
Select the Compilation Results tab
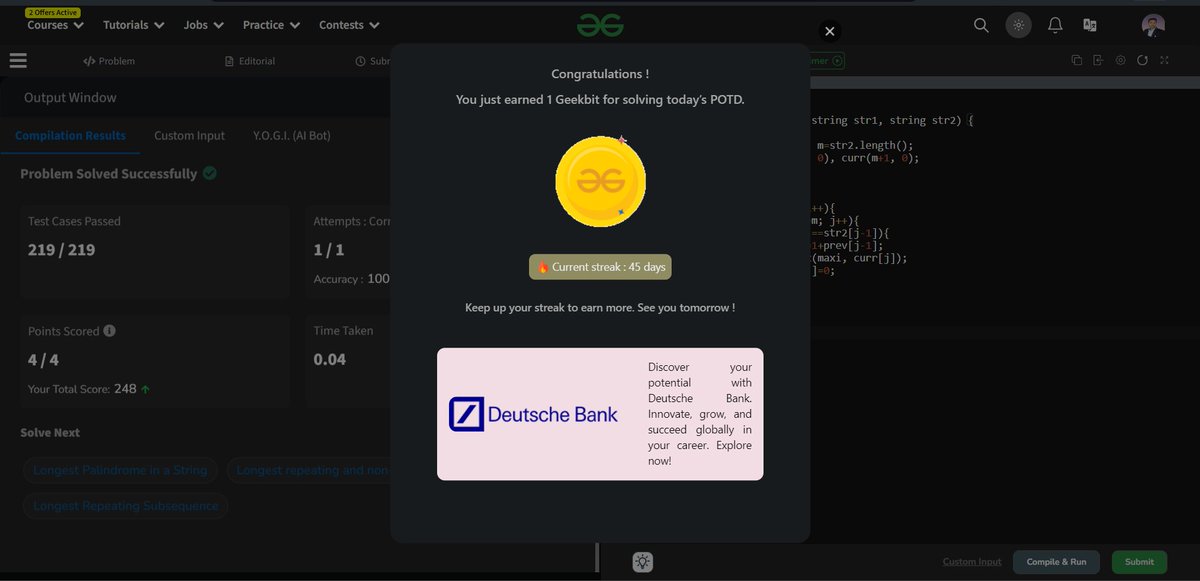pos(70,135)
